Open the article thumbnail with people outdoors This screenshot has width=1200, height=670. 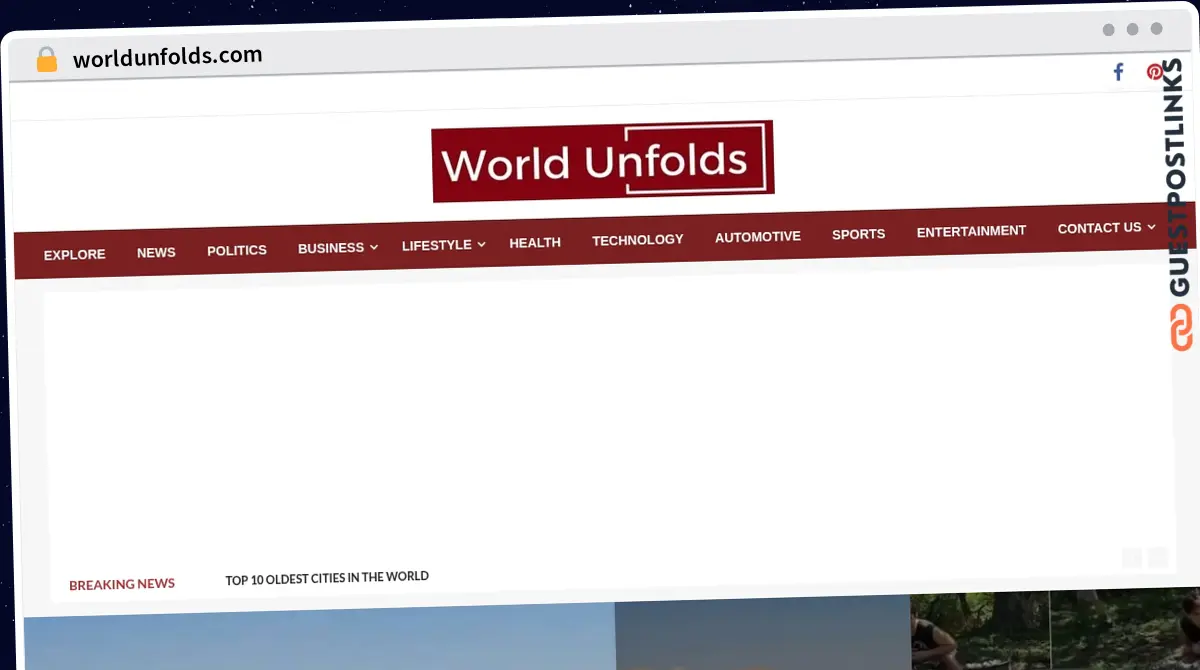pos(1055,630)
